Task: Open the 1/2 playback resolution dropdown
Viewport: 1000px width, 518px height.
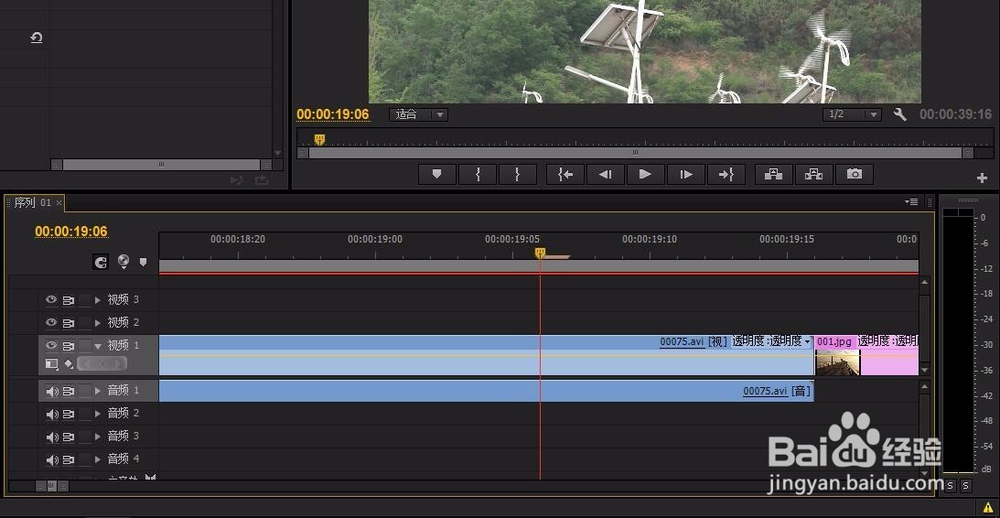Action: coord(851,115)
